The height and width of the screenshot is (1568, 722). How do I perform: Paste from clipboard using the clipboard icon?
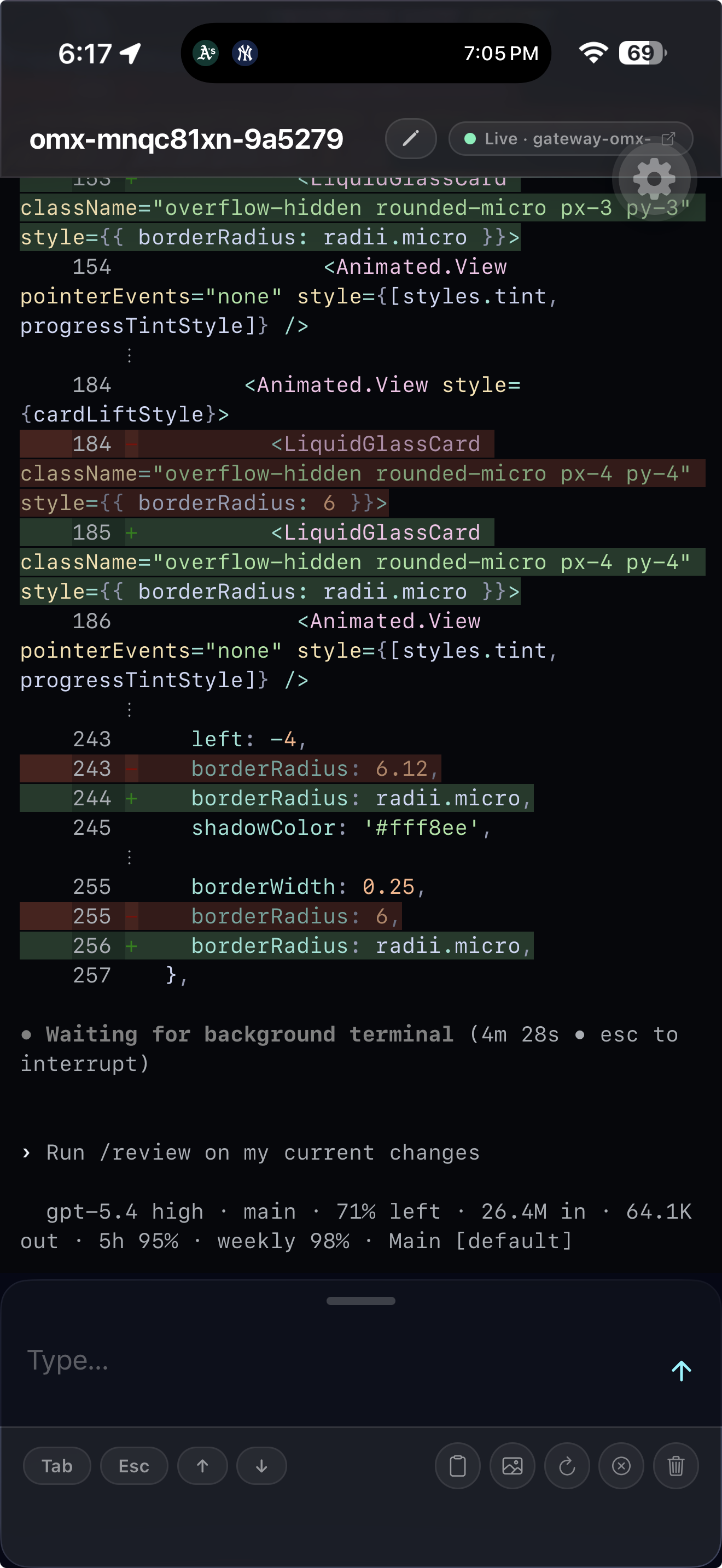coord(457,1466)
